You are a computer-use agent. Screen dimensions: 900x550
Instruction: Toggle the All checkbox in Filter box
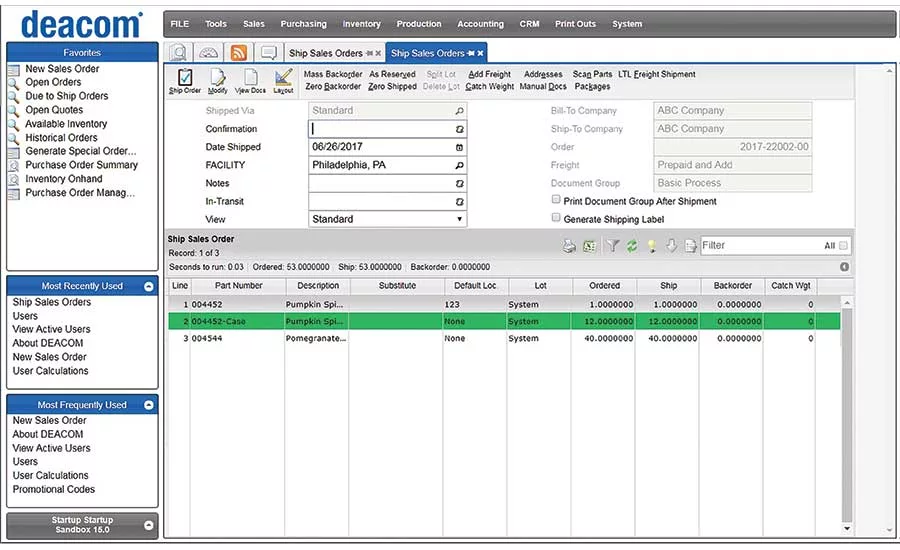(x=843, y=246)
